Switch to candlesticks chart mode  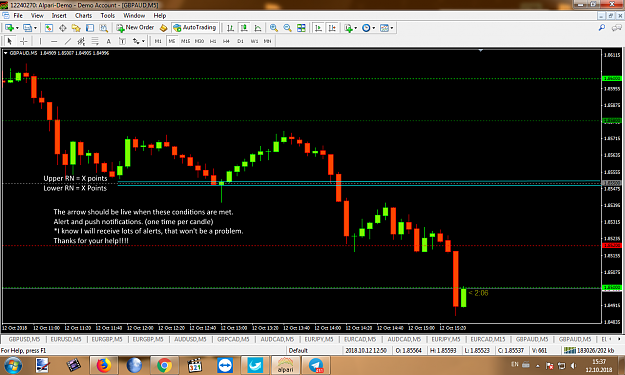[x=244, y=28]
